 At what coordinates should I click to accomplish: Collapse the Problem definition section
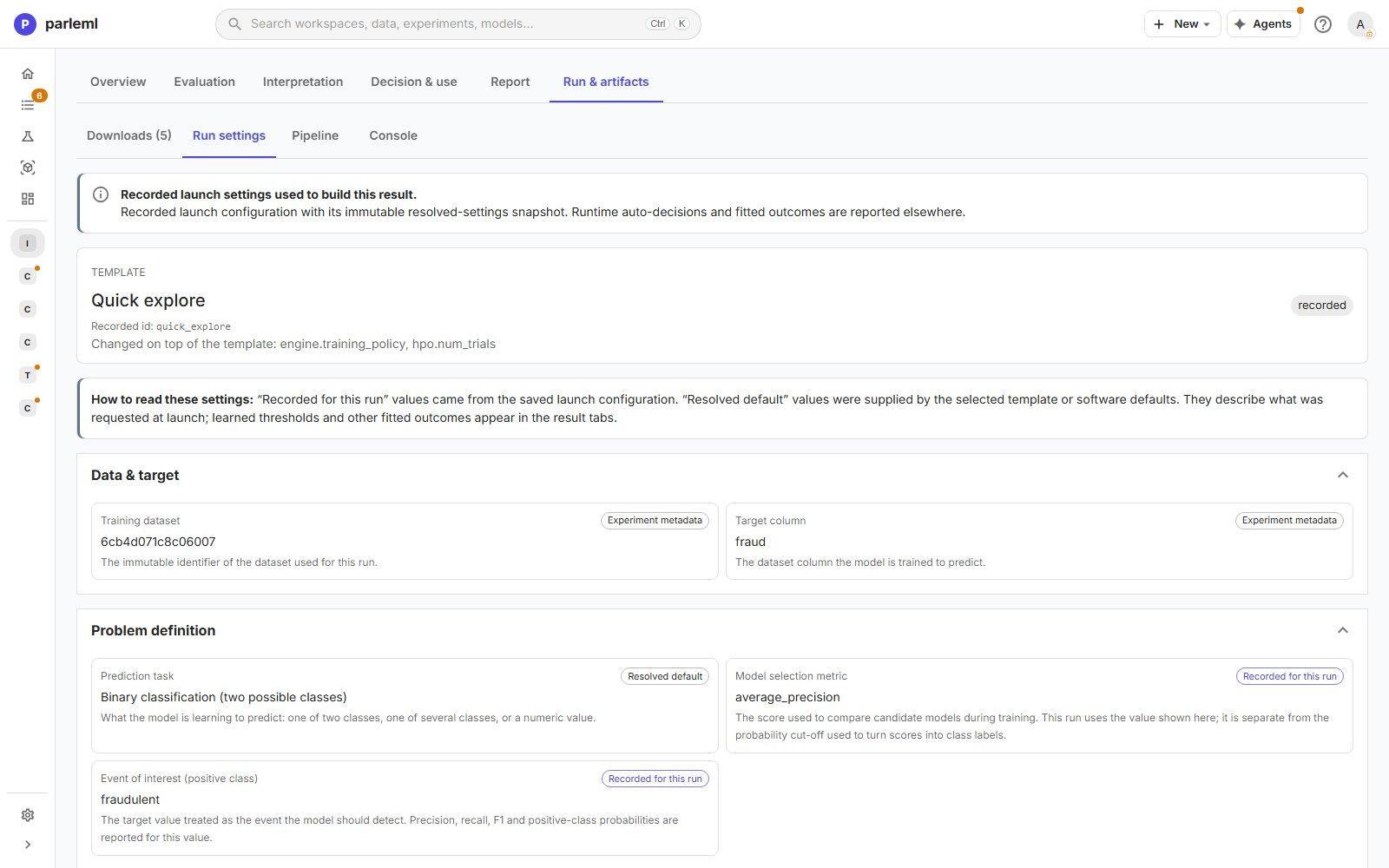point(1343,630)
